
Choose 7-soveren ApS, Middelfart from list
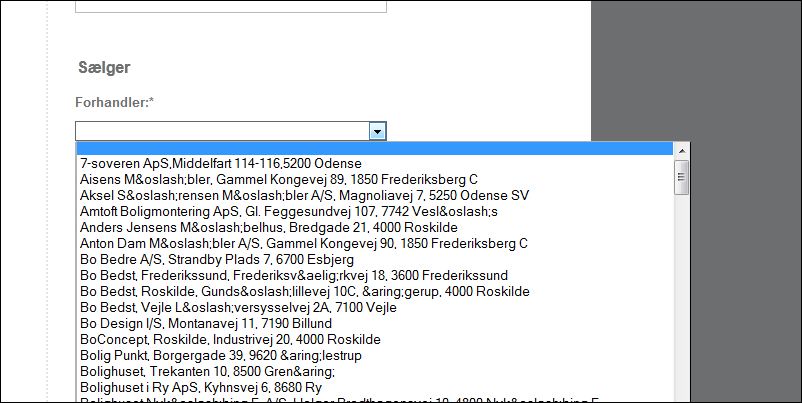221,163
